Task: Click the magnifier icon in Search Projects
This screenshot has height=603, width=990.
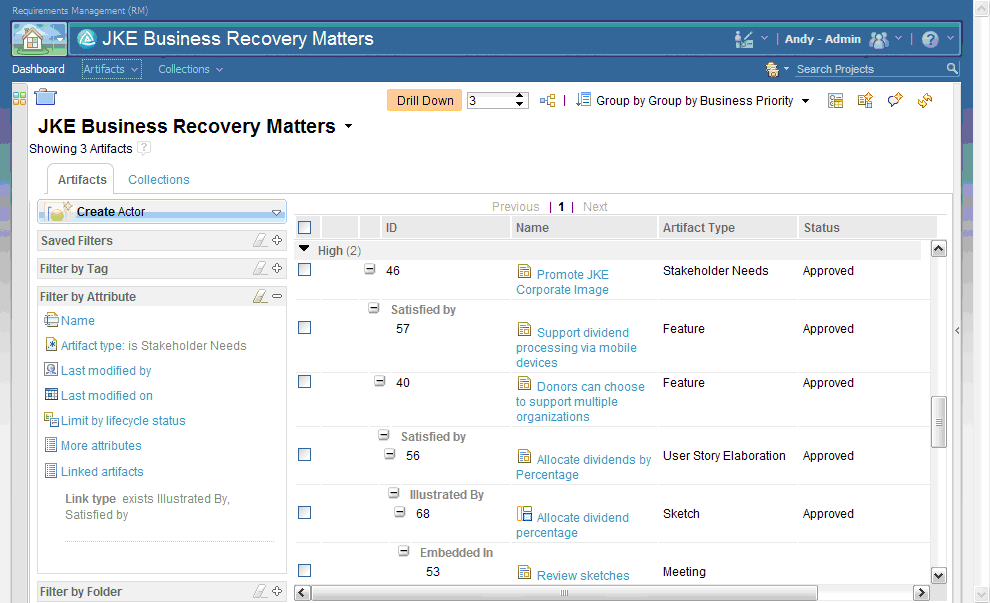Action: coord(952,68)
